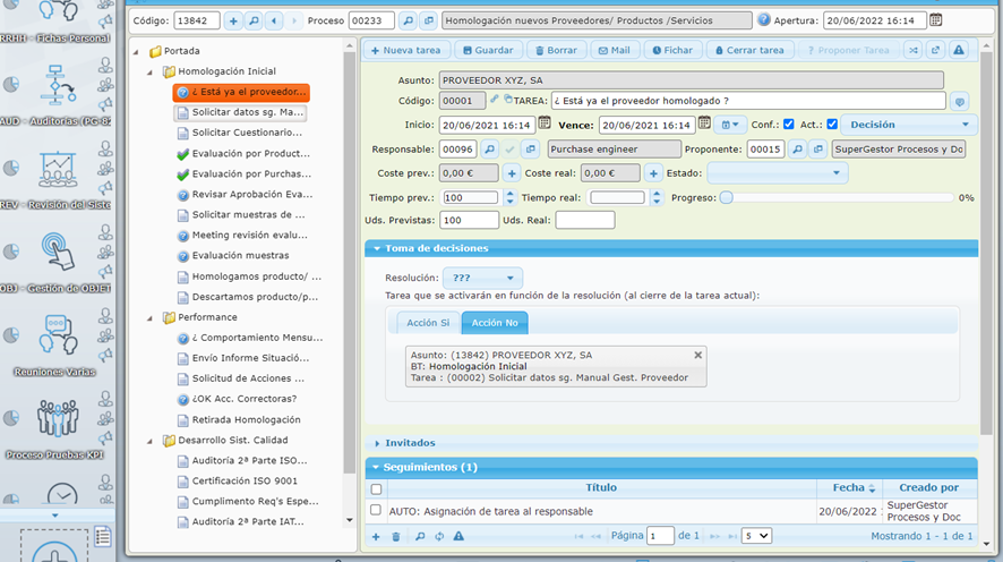Click the comment icon beside TAREA field

click(x=959, y=101)
